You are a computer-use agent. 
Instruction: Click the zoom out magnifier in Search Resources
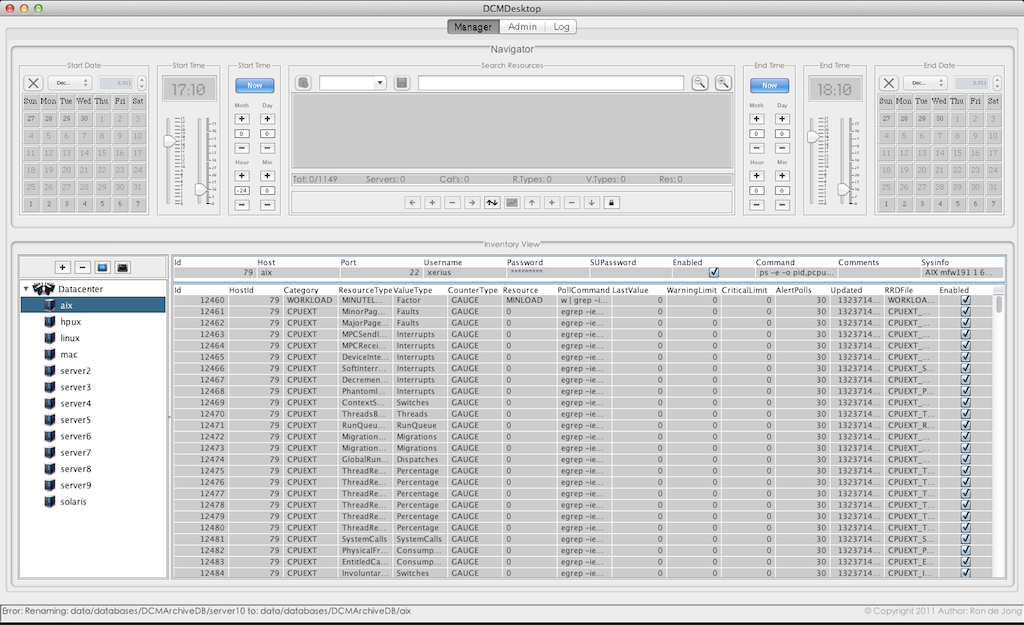tap(700, 83)
